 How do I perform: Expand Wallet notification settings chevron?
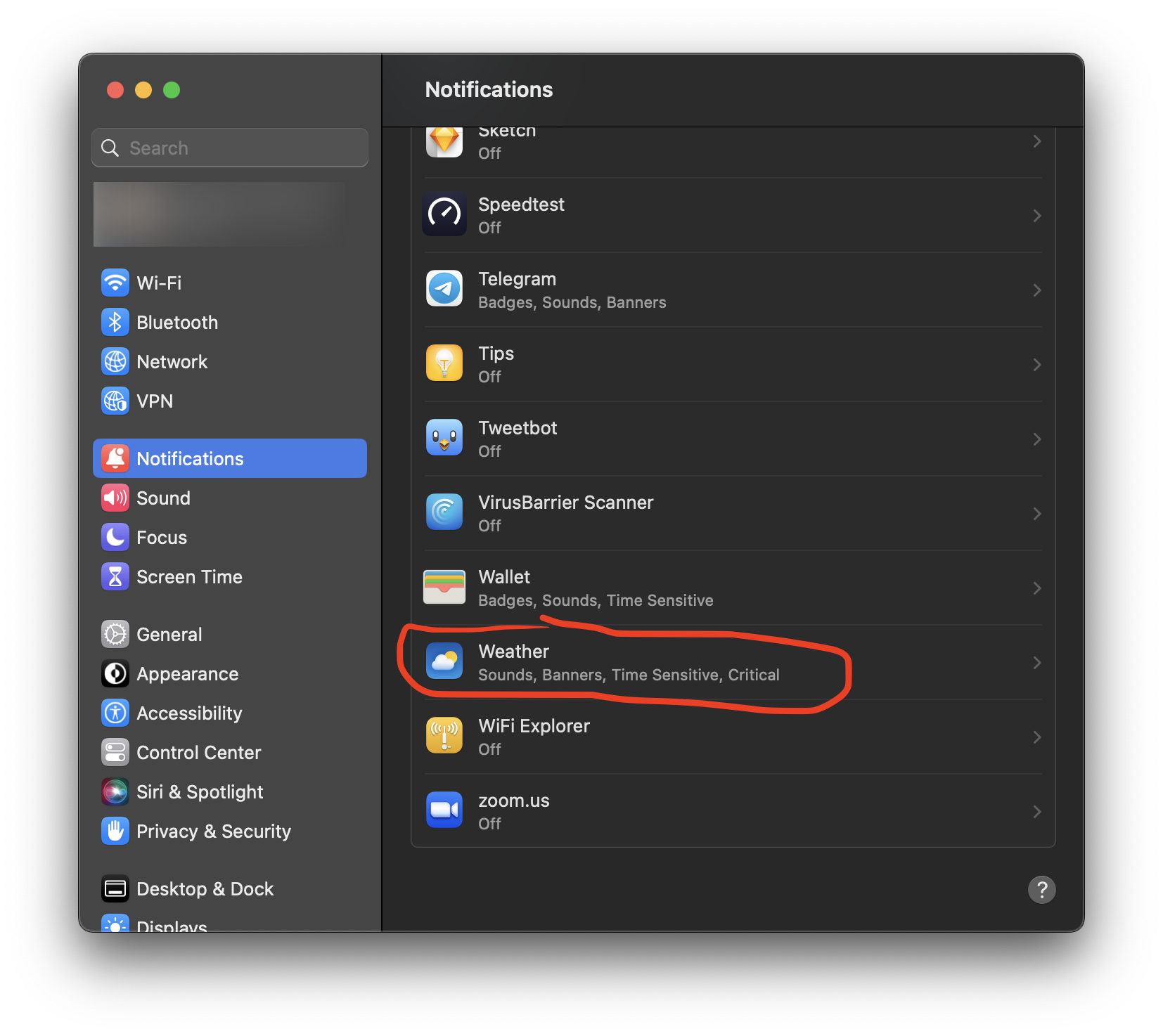point(1037,588)
